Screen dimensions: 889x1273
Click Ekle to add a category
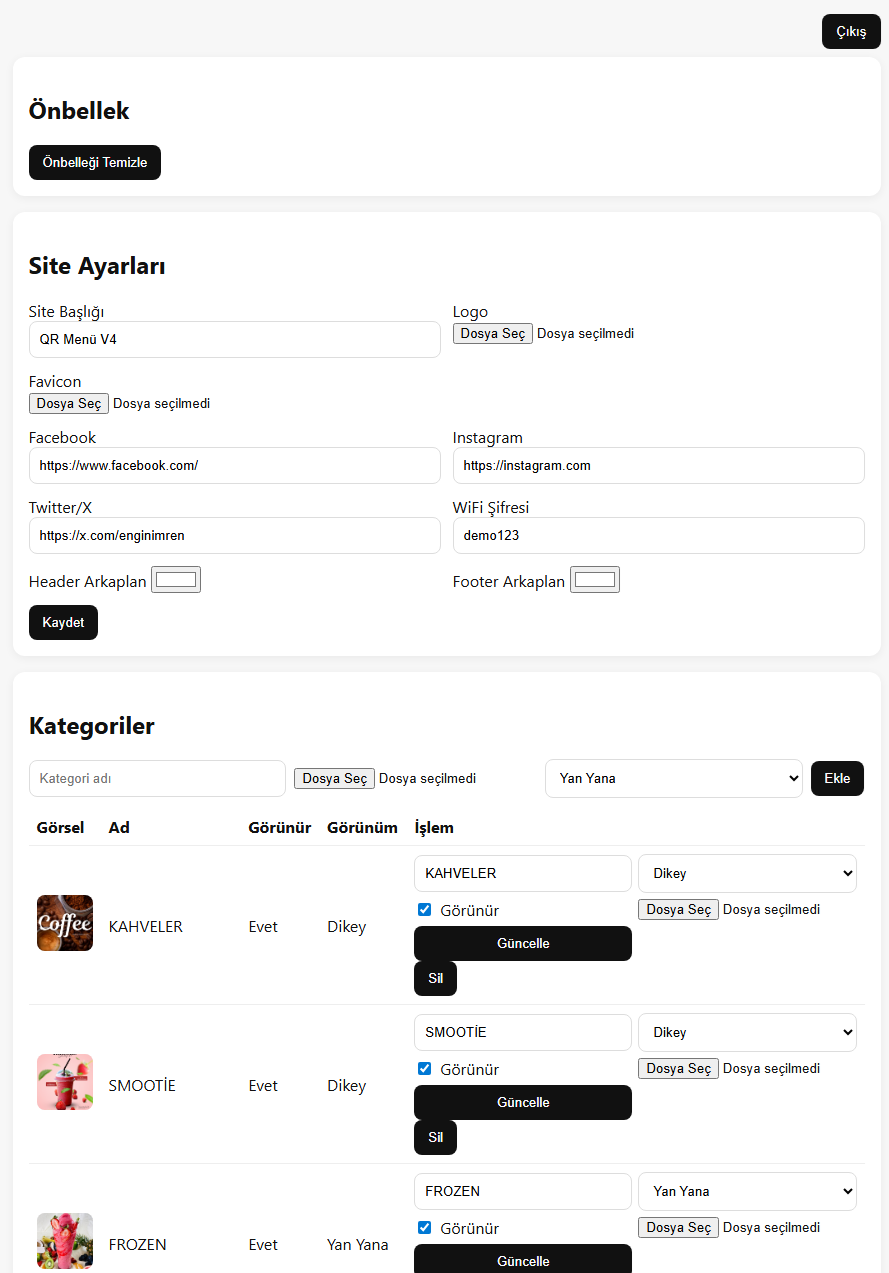(837, 779)
